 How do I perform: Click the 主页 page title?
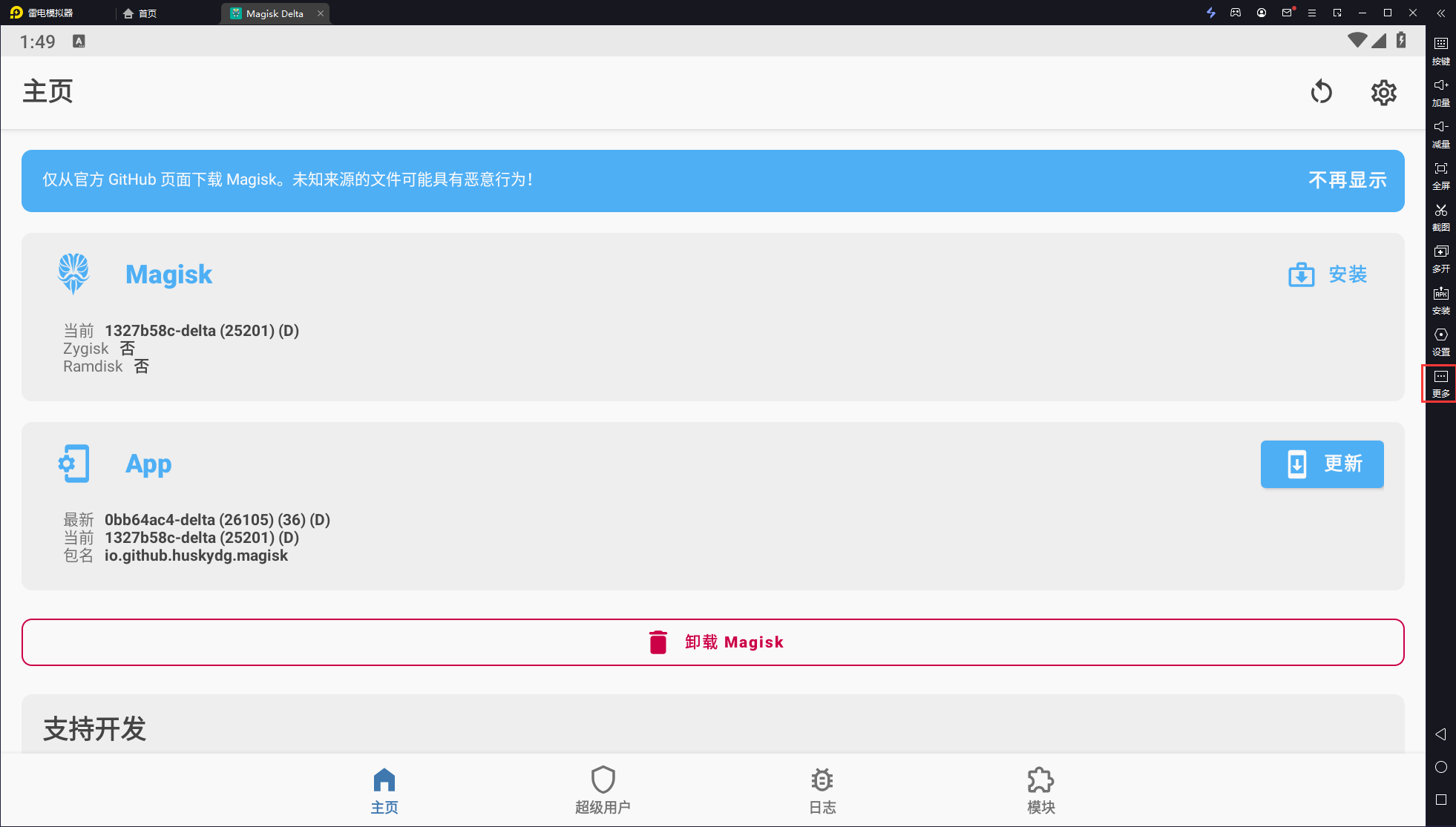click(47, 92)
